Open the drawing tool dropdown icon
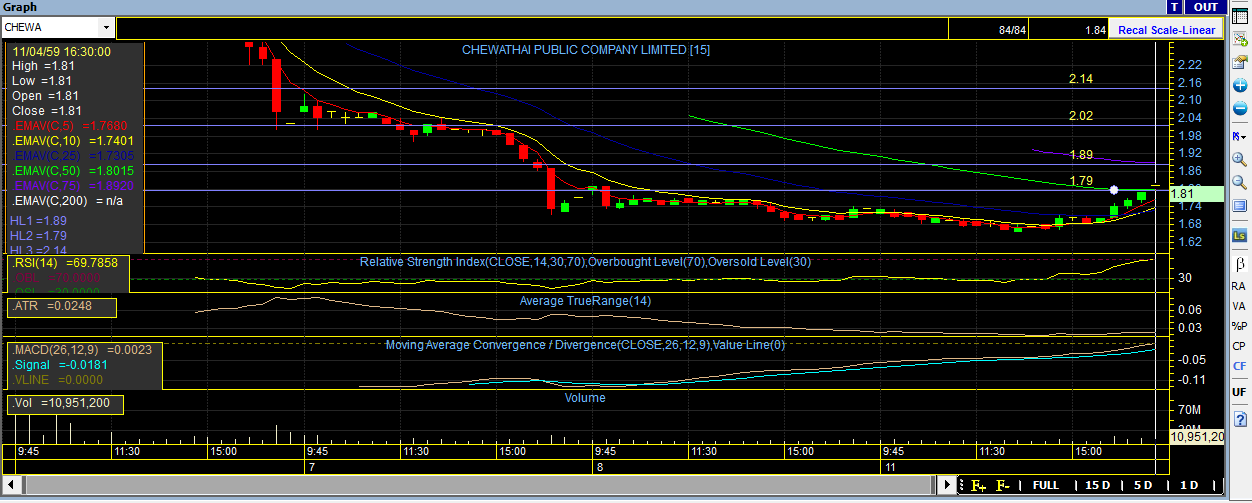 coord(1239,135)
